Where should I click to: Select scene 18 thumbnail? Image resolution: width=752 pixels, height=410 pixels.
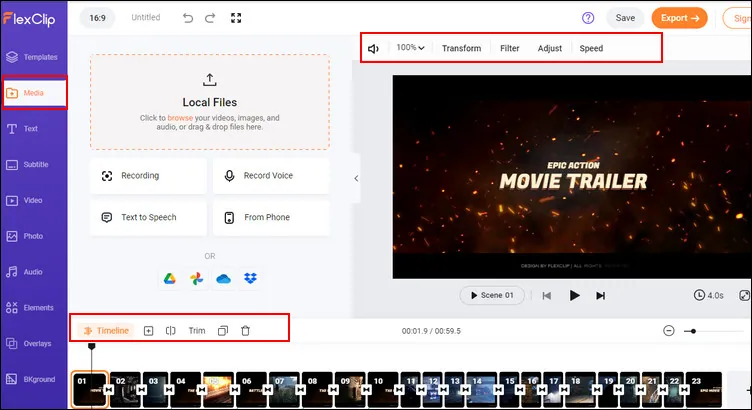tap(580, 389)
